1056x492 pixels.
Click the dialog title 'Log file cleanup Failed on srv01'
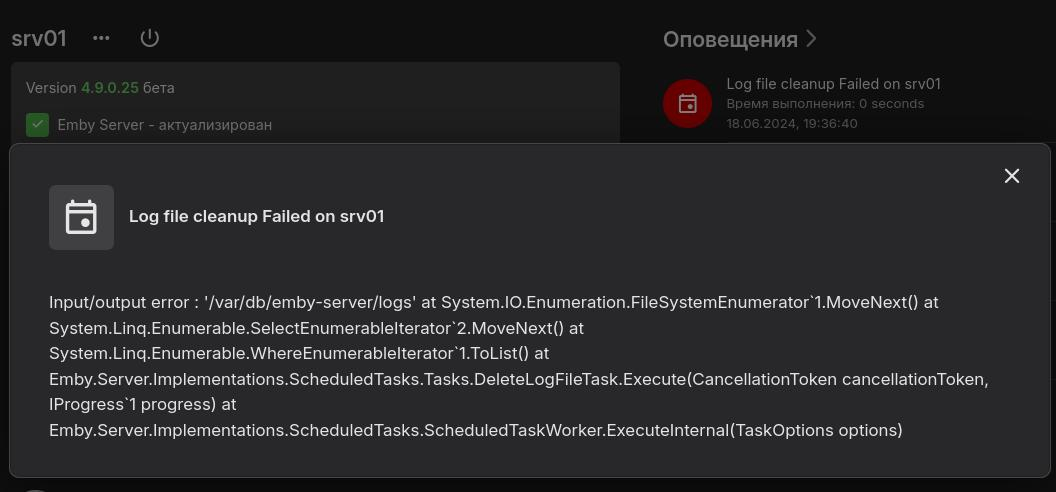coord(256,217)
